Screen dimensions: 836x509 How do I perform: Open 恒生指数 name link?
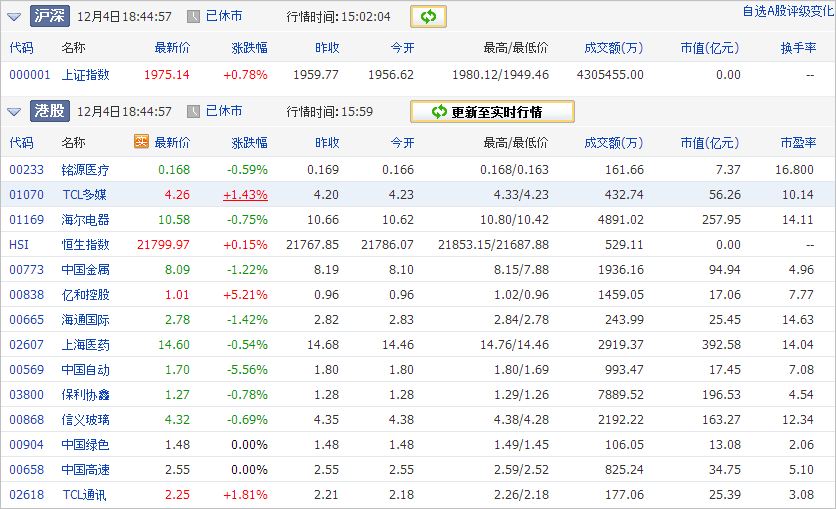pos(85,245)
